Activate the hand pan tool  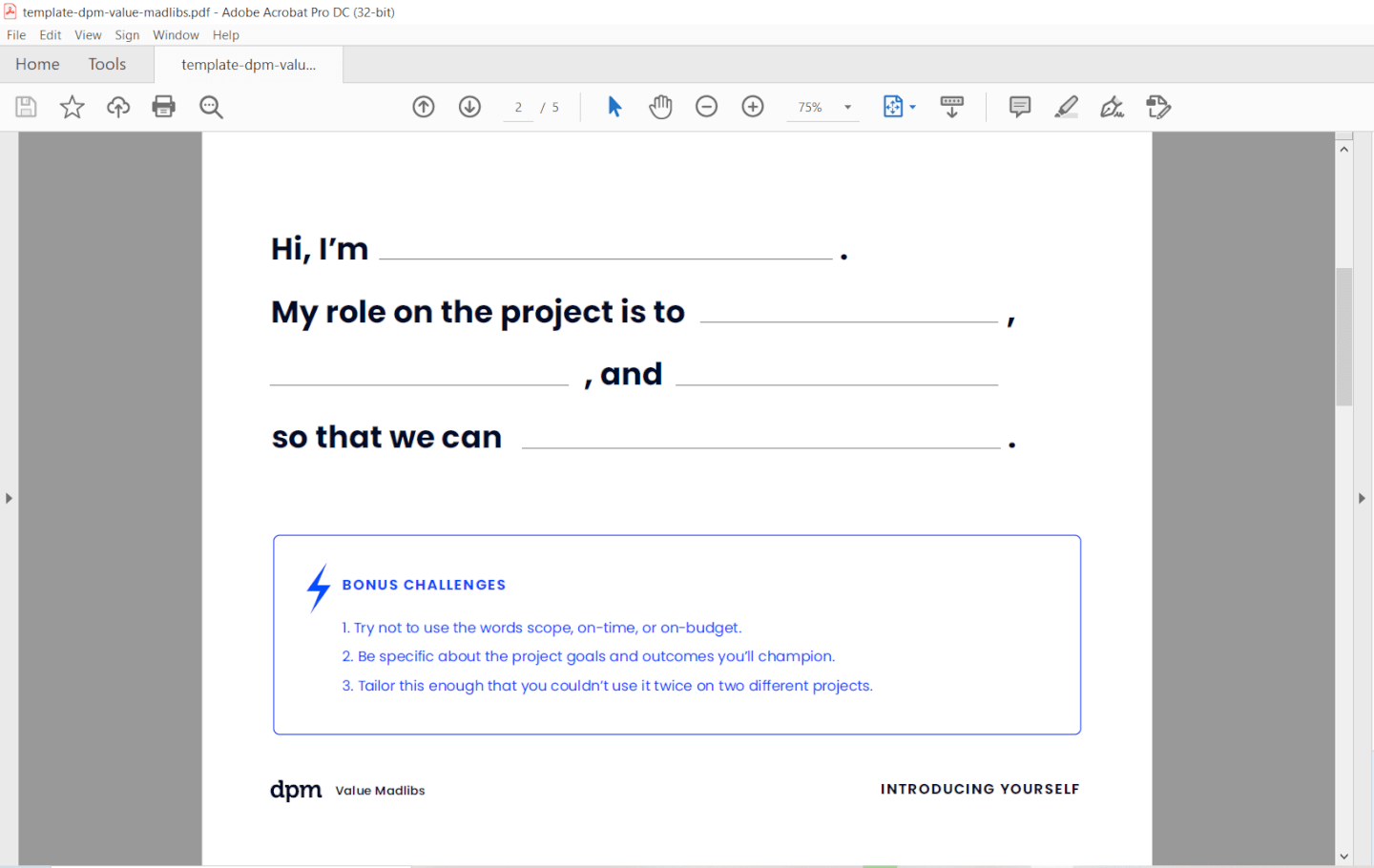(x=660, y=107)
